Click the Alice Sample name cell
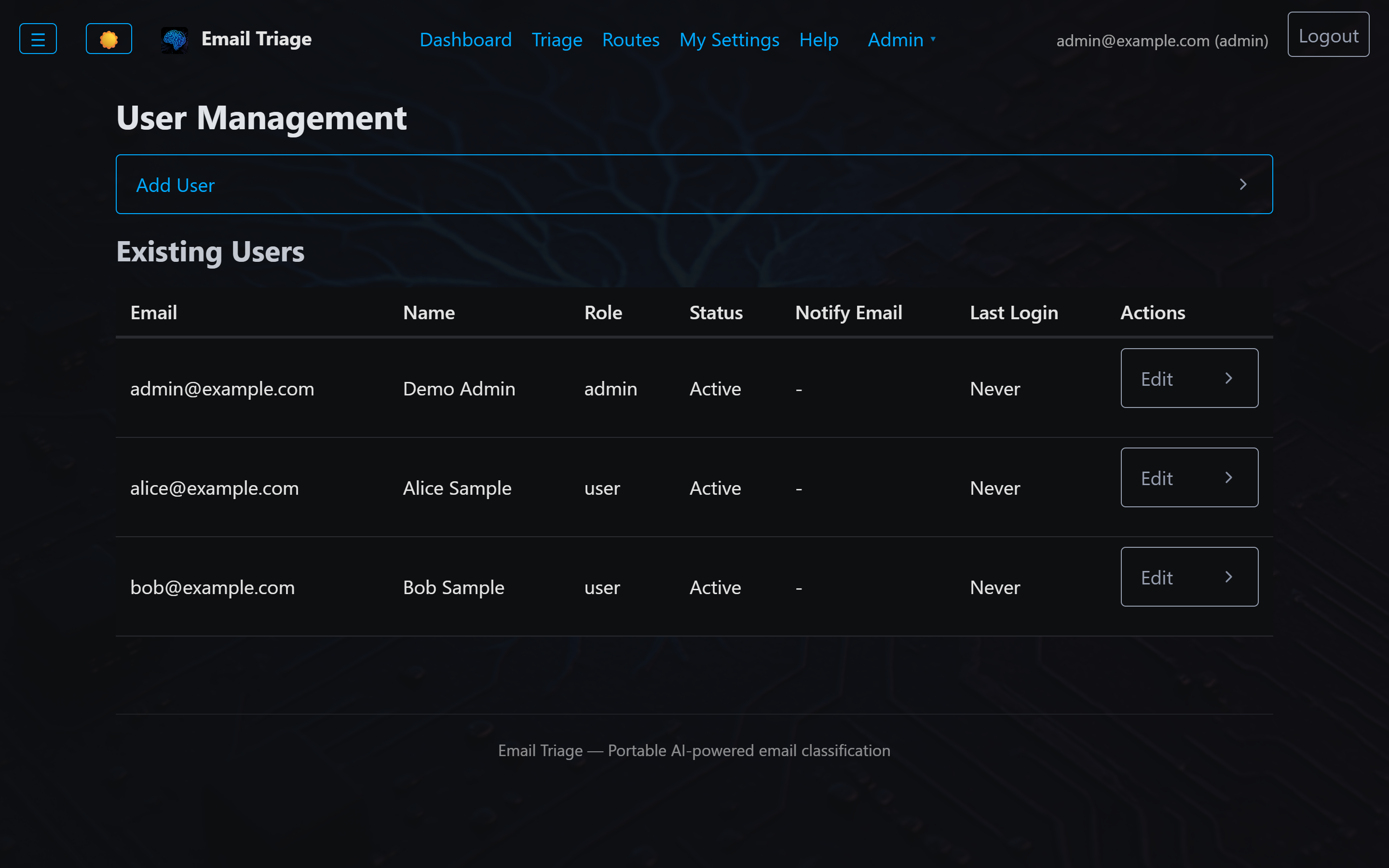 pyautogui.click(x=457, y=488)
